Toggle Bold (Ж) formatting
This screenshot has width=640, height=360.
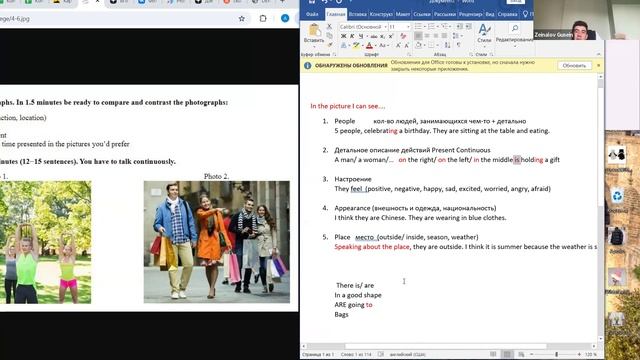343,36
